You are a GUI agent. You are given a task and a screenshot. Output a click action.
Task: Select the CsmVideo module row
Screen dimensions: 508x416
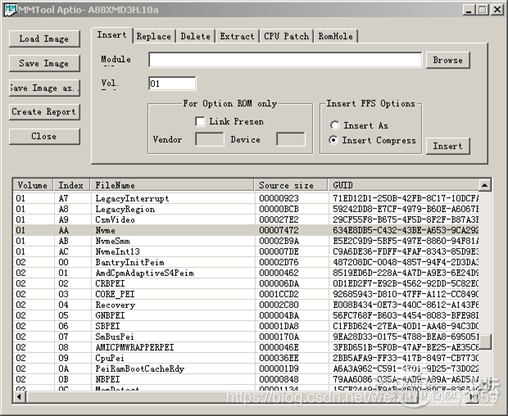(246, 220)
